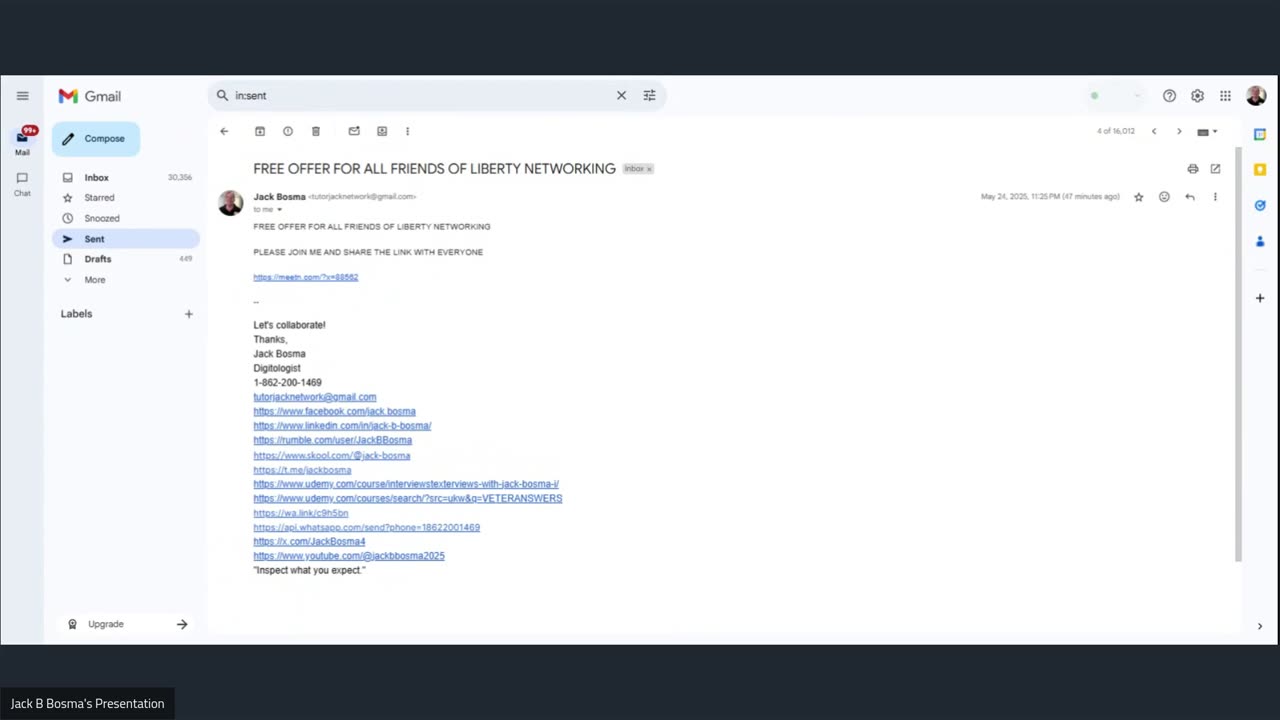Open Chat section in left rail
This screenshot has height=720, width=1280.
point(22,183)
